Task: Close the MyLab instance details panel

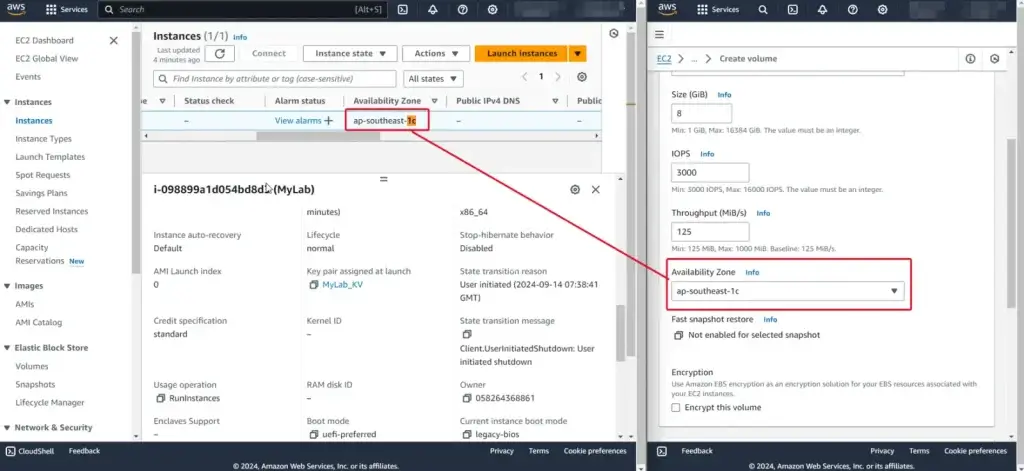Action: pyautogui.click(x=596, y=189)
